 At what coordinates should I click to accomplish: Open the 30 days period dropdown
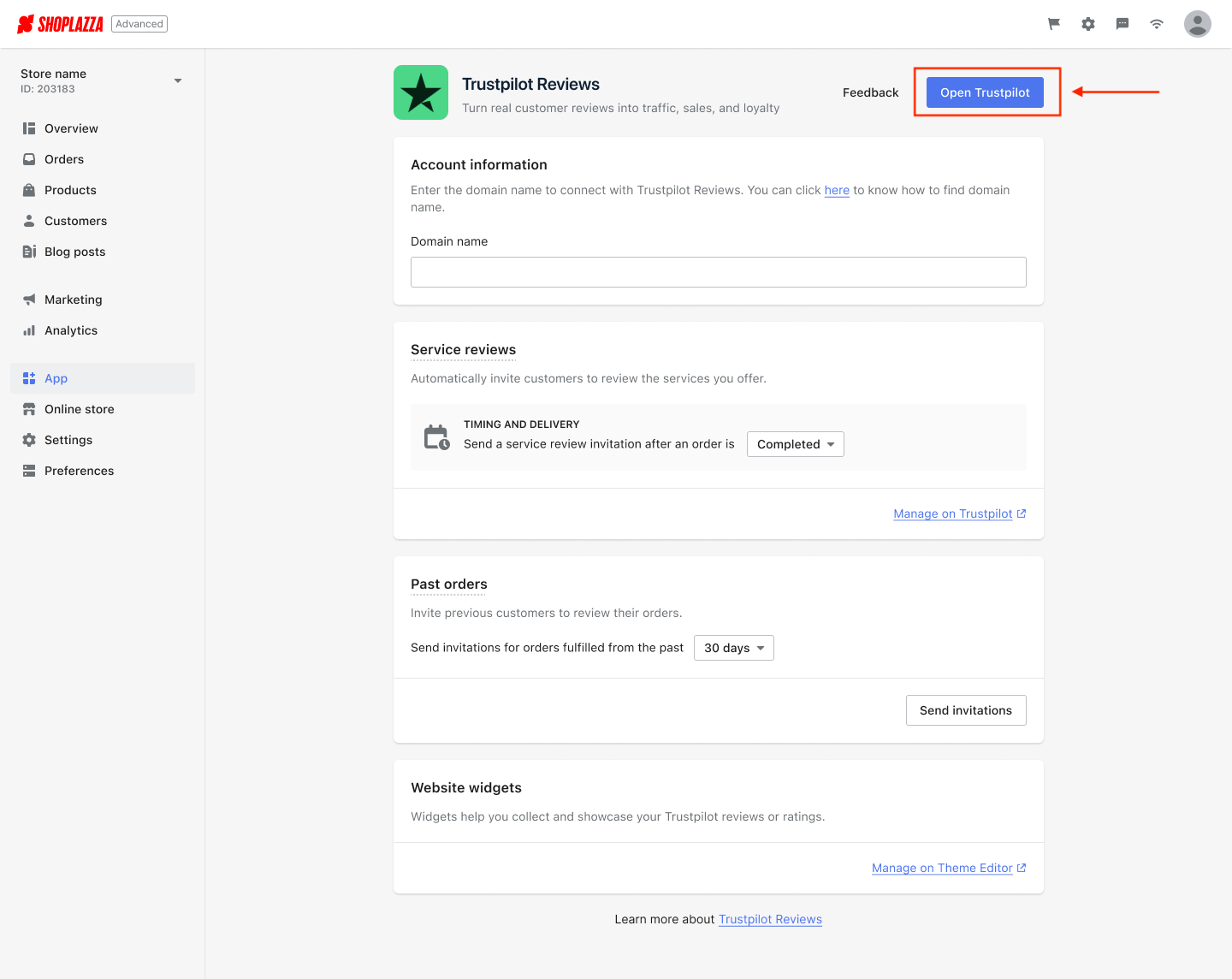734,648
